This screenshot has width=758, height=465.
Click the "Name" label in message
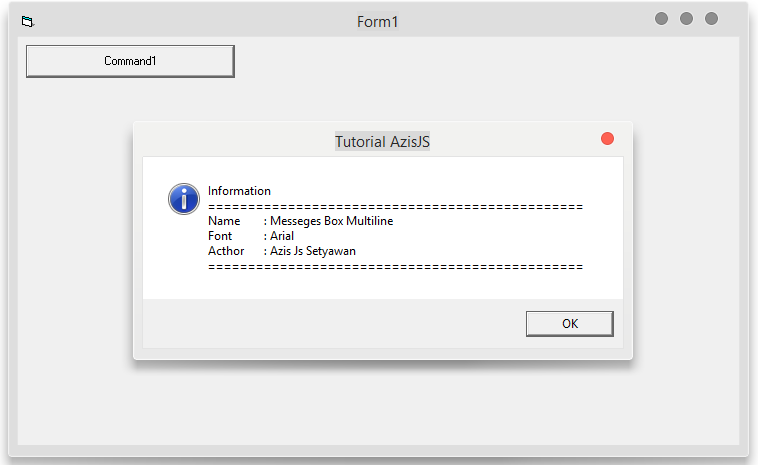coord(224,221)
